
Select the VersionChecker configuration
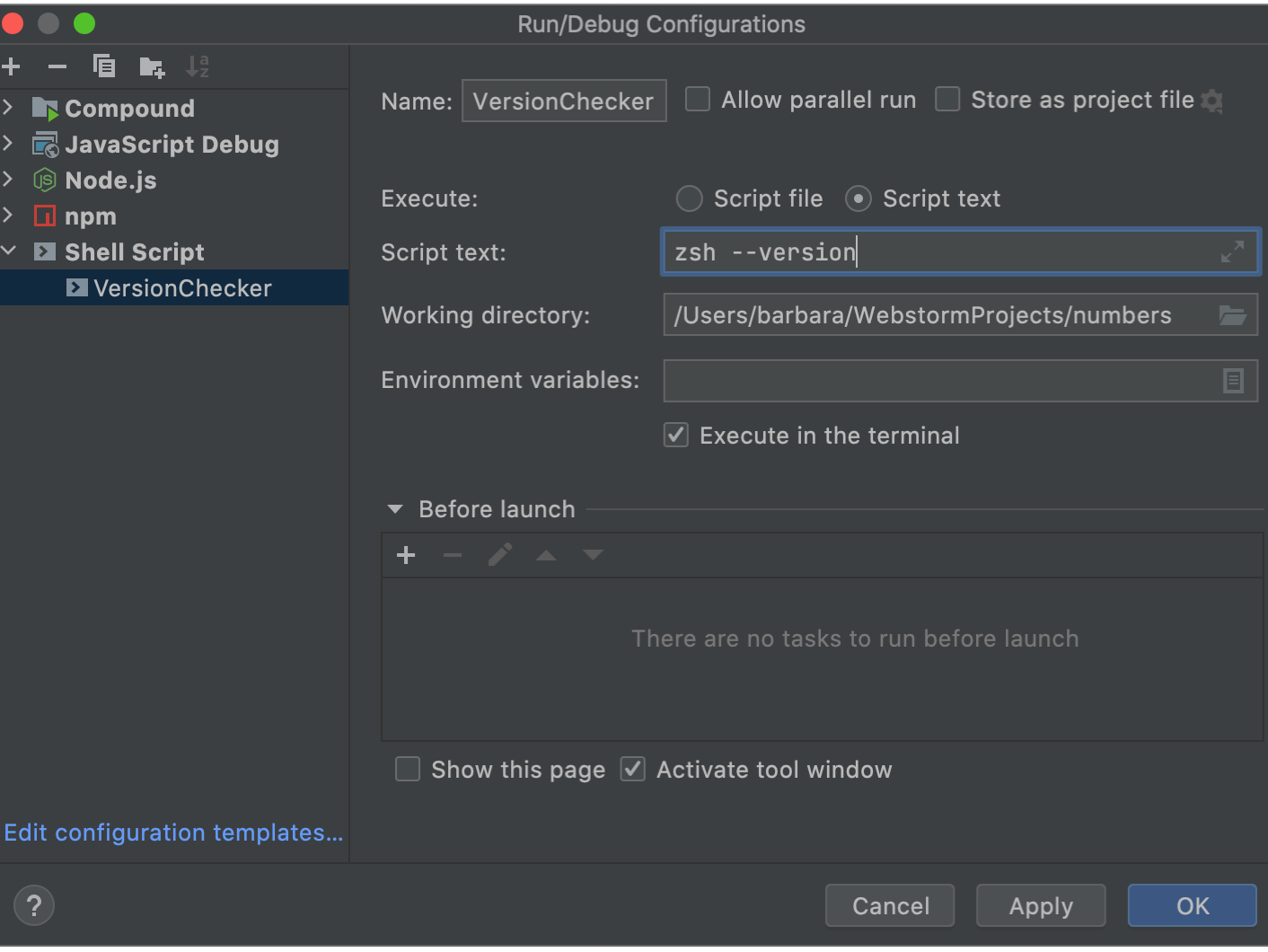pyautogui.click(x=182, y=287)
